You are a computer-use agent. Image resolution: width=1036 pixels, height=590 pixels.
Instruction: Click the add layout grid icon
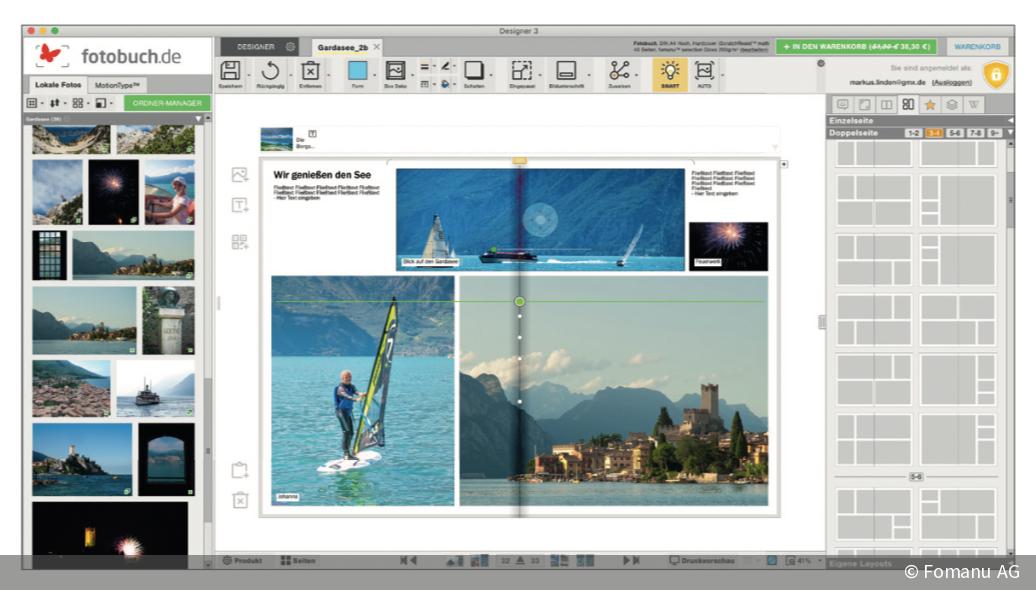pos(240,242)
